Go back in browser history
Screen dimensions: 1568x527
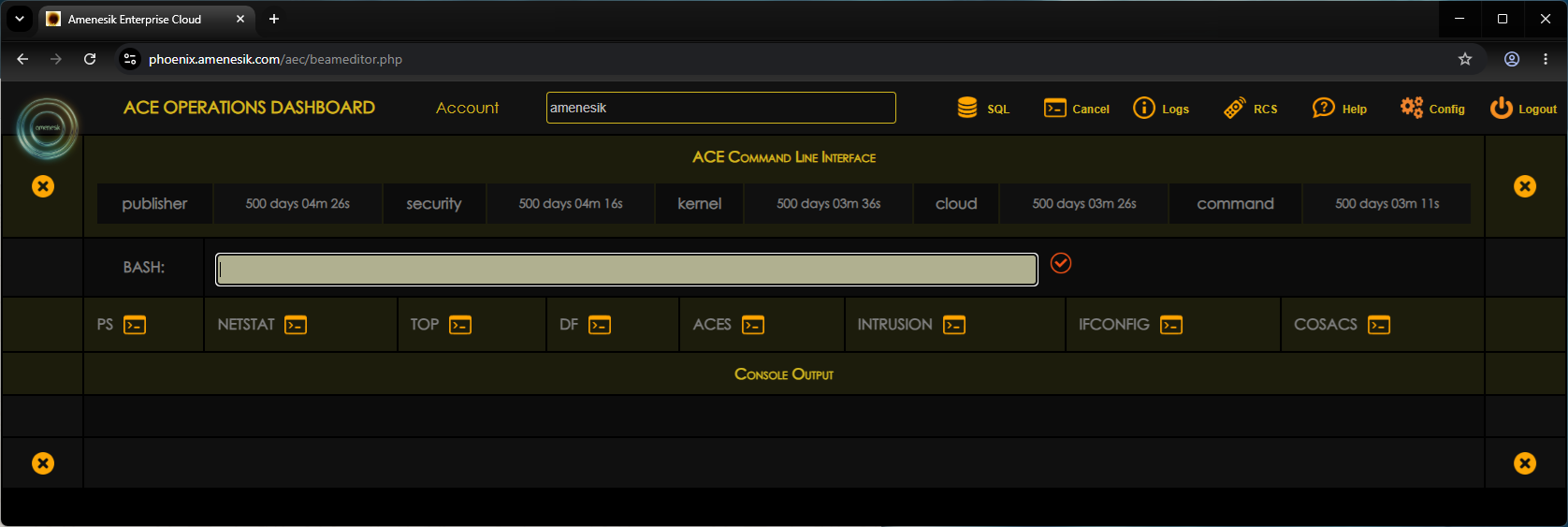click(x=22, y=59)
